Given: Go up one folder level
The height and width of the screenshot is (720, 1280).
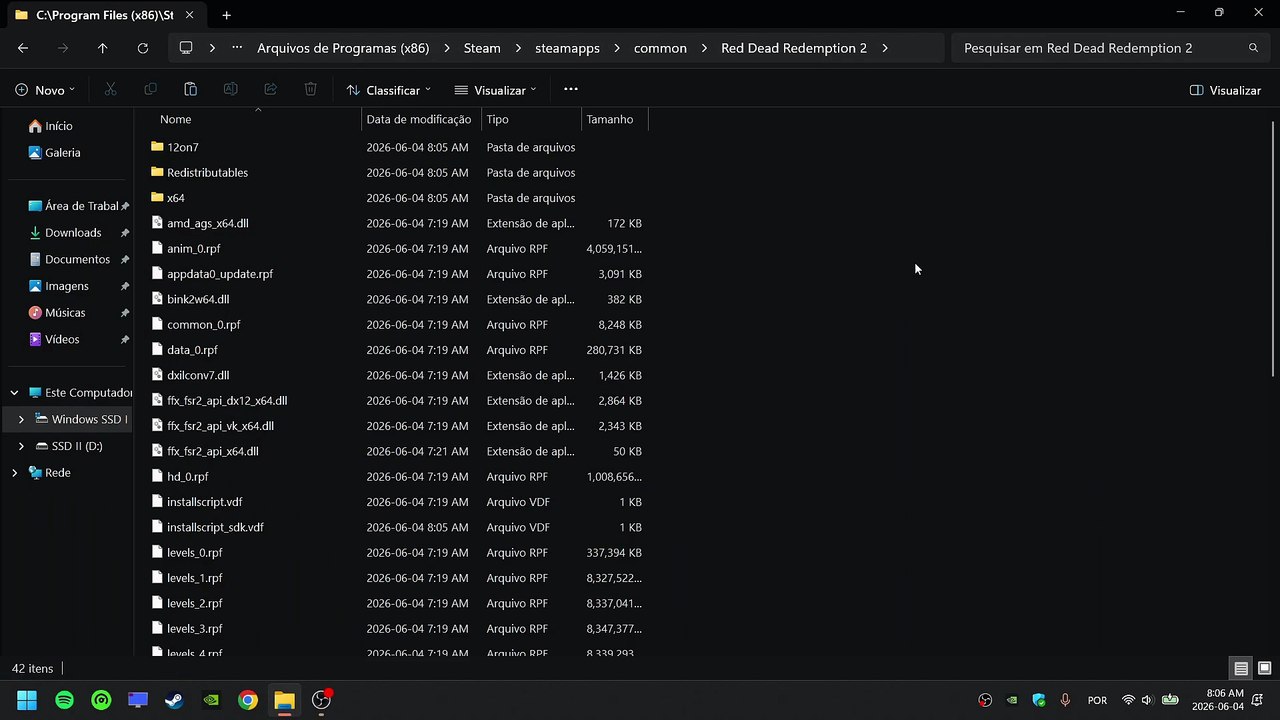Looking at the screenshot, I should tap(102, 48).
